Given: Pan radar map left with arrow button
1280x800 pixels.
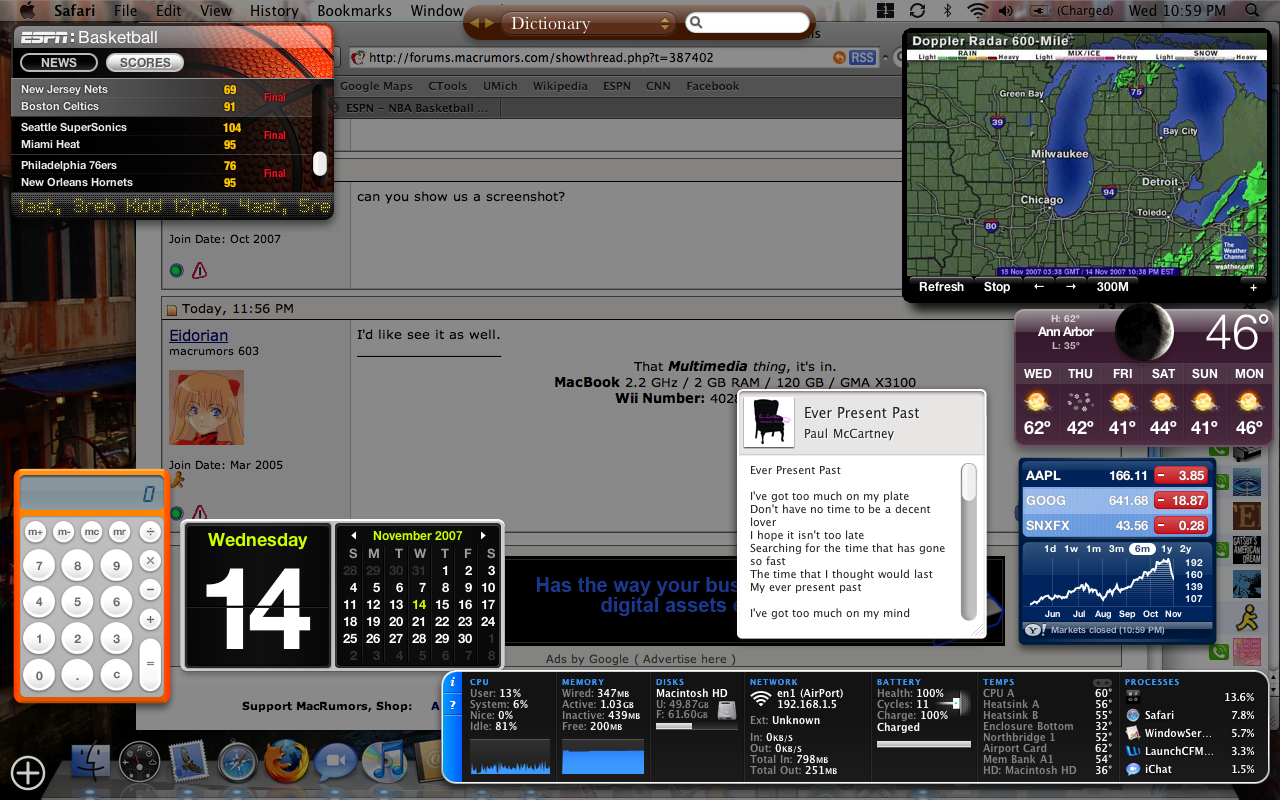Looking at the screenshot, I should (x=1039, y=287).
